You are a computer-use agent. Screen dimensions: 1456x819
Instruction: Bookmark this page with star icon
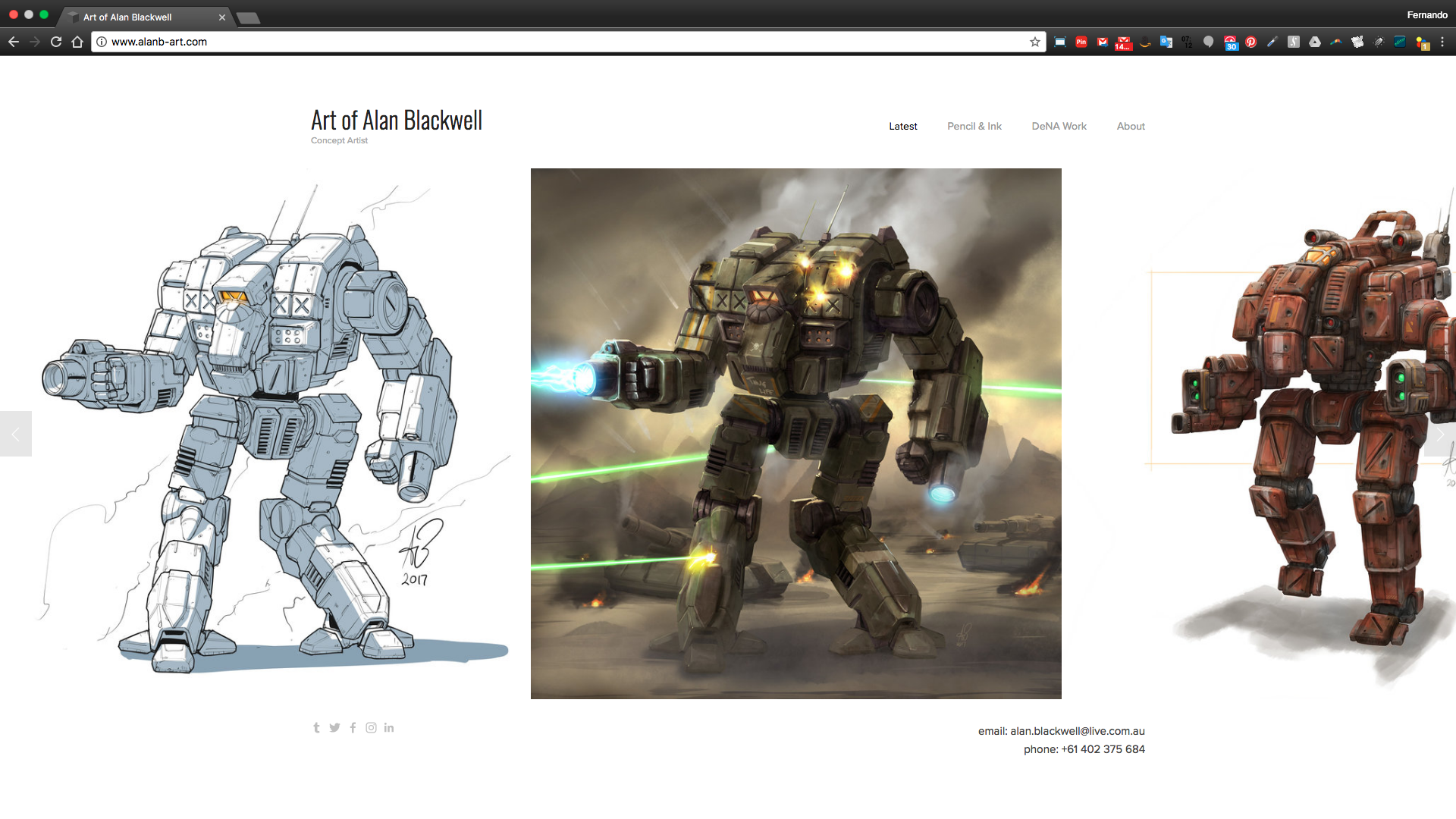click(x=1034, y=42)
